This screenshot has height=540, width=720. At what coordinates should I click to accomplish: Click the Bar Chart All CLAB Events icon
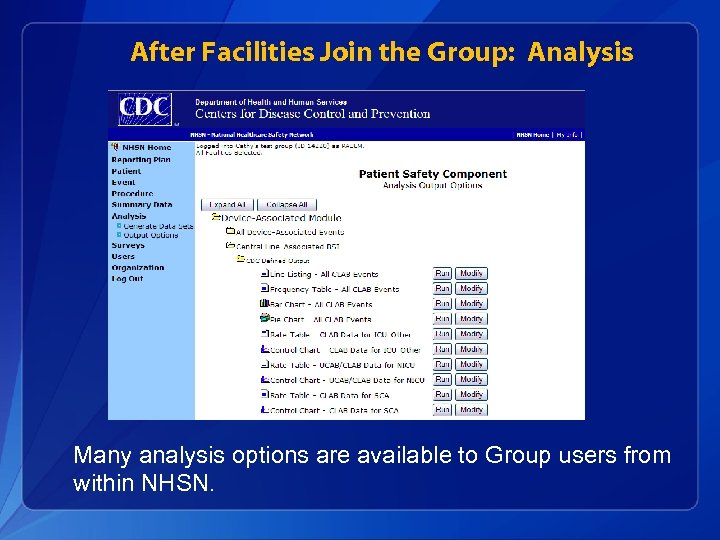pos(264,304)
